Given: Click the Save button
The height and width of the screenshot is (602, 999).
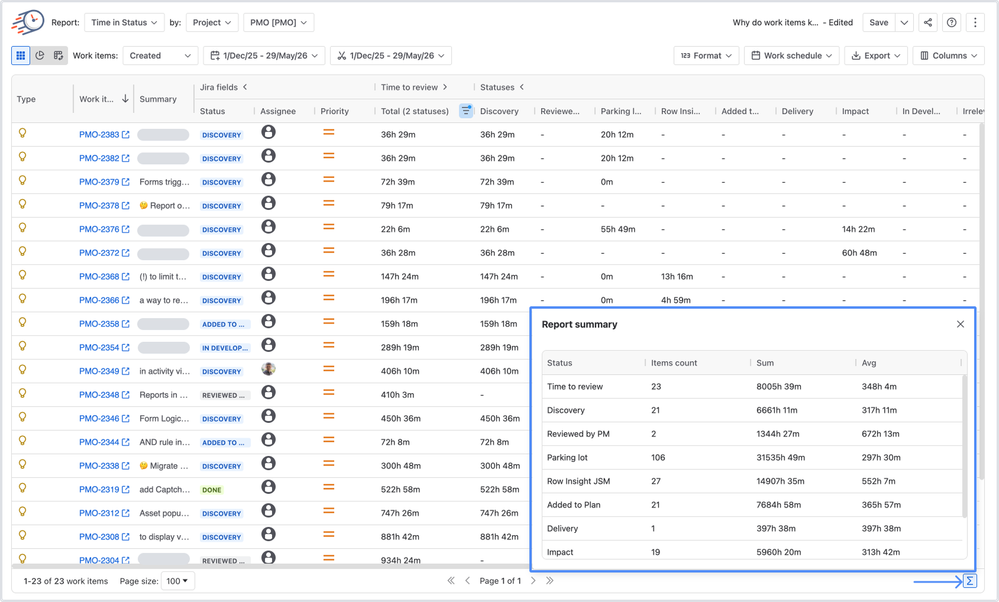Looking at the screenshot, I should click(x=879, y=22).
